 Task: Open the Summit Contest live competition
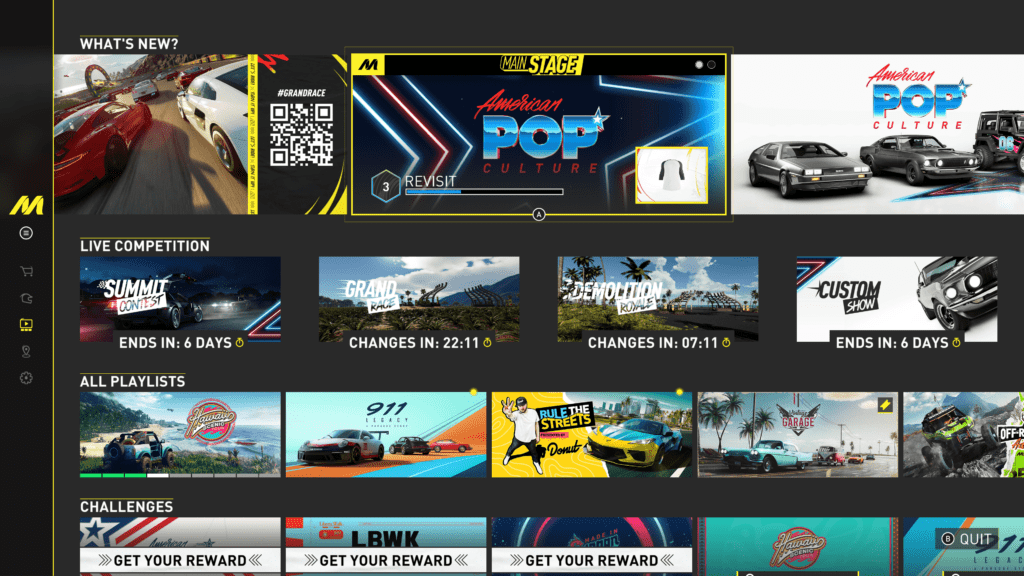click(x=180, y=299)
